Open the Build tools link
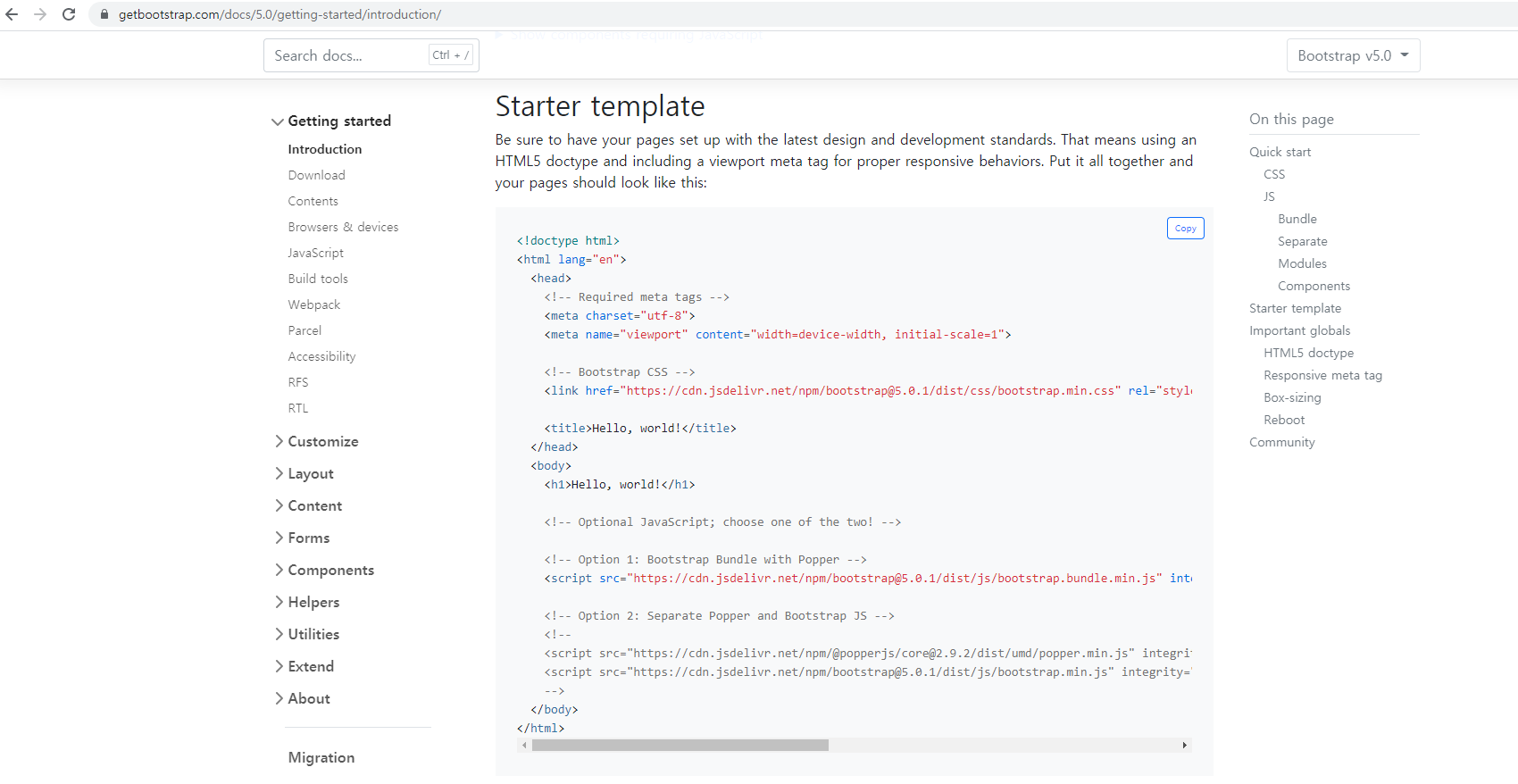The height and width of the screenshot is (784, 1518). pyautogui.click(x=318, y=279)
